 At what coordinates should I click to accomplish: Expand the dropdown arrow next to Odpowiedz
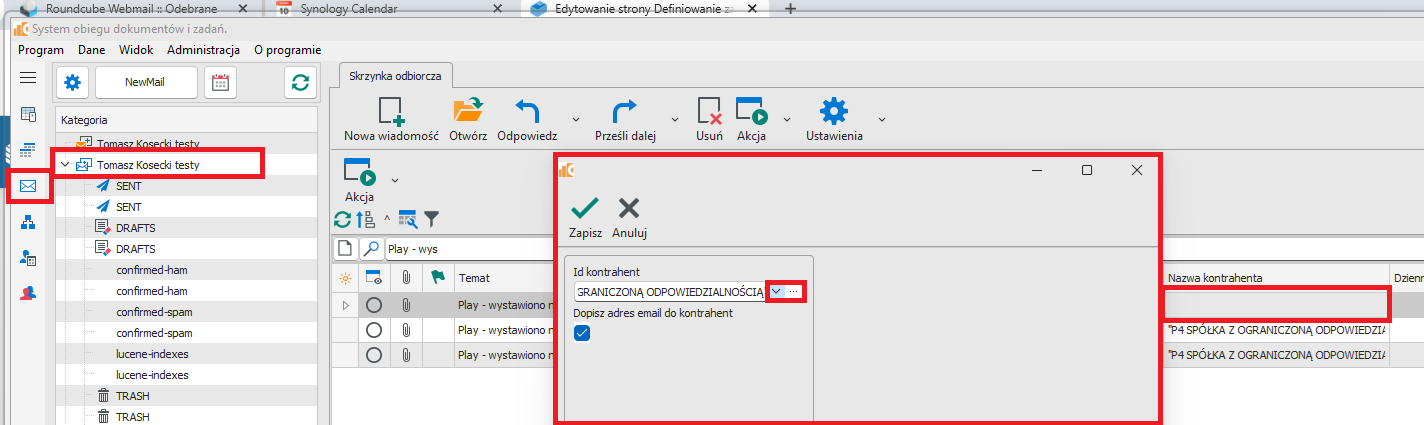575,116
